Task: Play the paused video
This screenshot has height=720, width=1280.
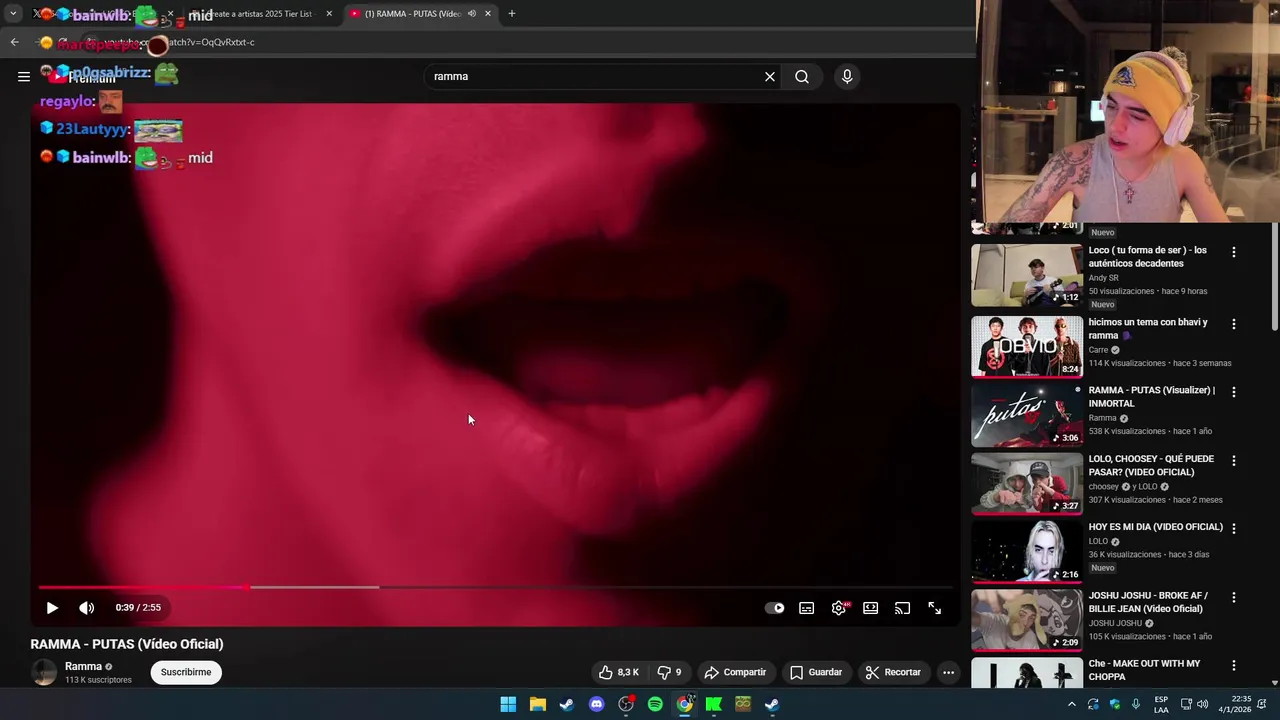Action: pyautogui.click(x=52, y=607)
